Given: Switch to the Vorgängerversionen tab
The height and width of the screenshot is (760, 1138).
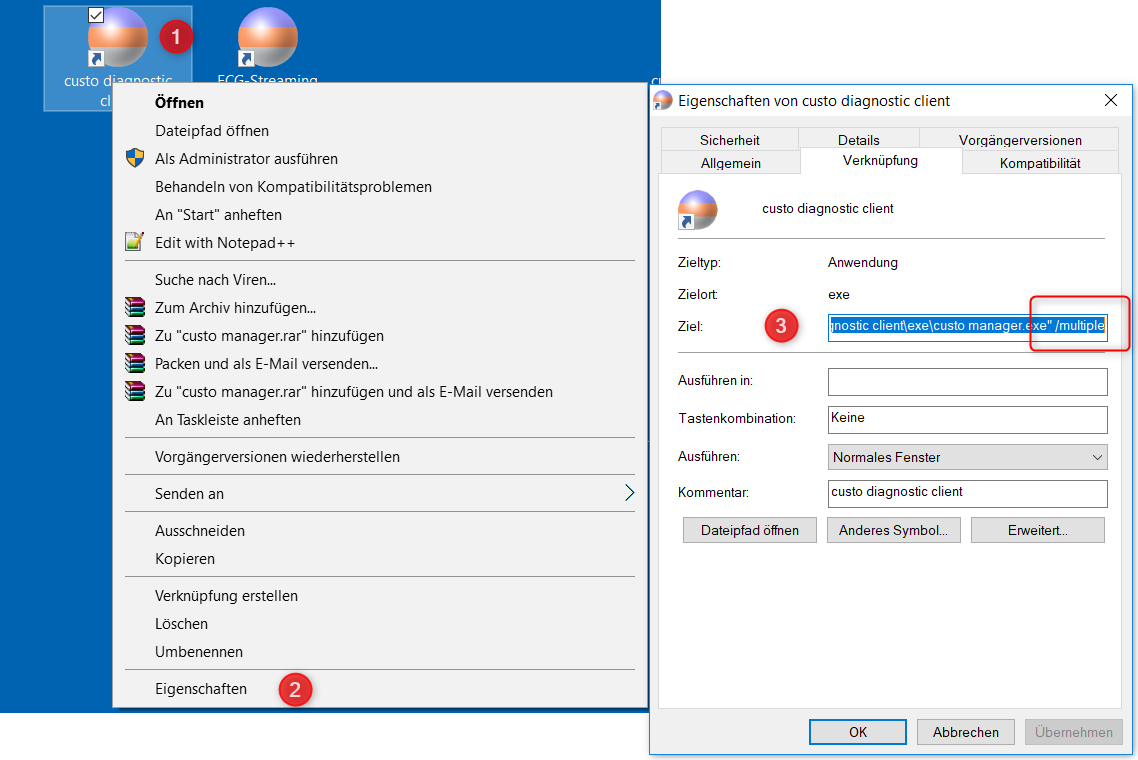Looking at the screenshot, I should click(1019, 139).
